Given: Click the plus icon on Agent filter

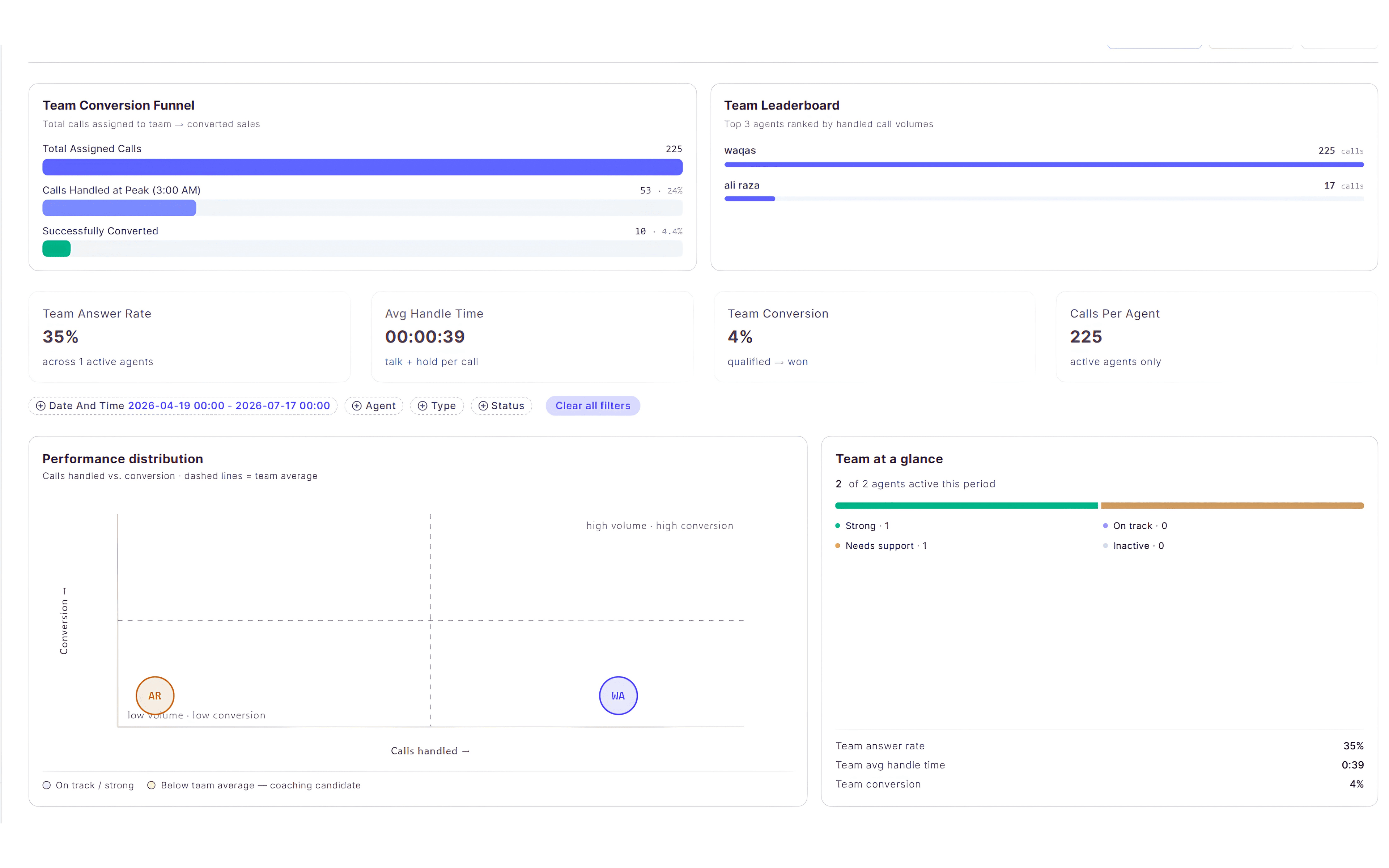Looking at the screenshot, I should pos(356,406).
